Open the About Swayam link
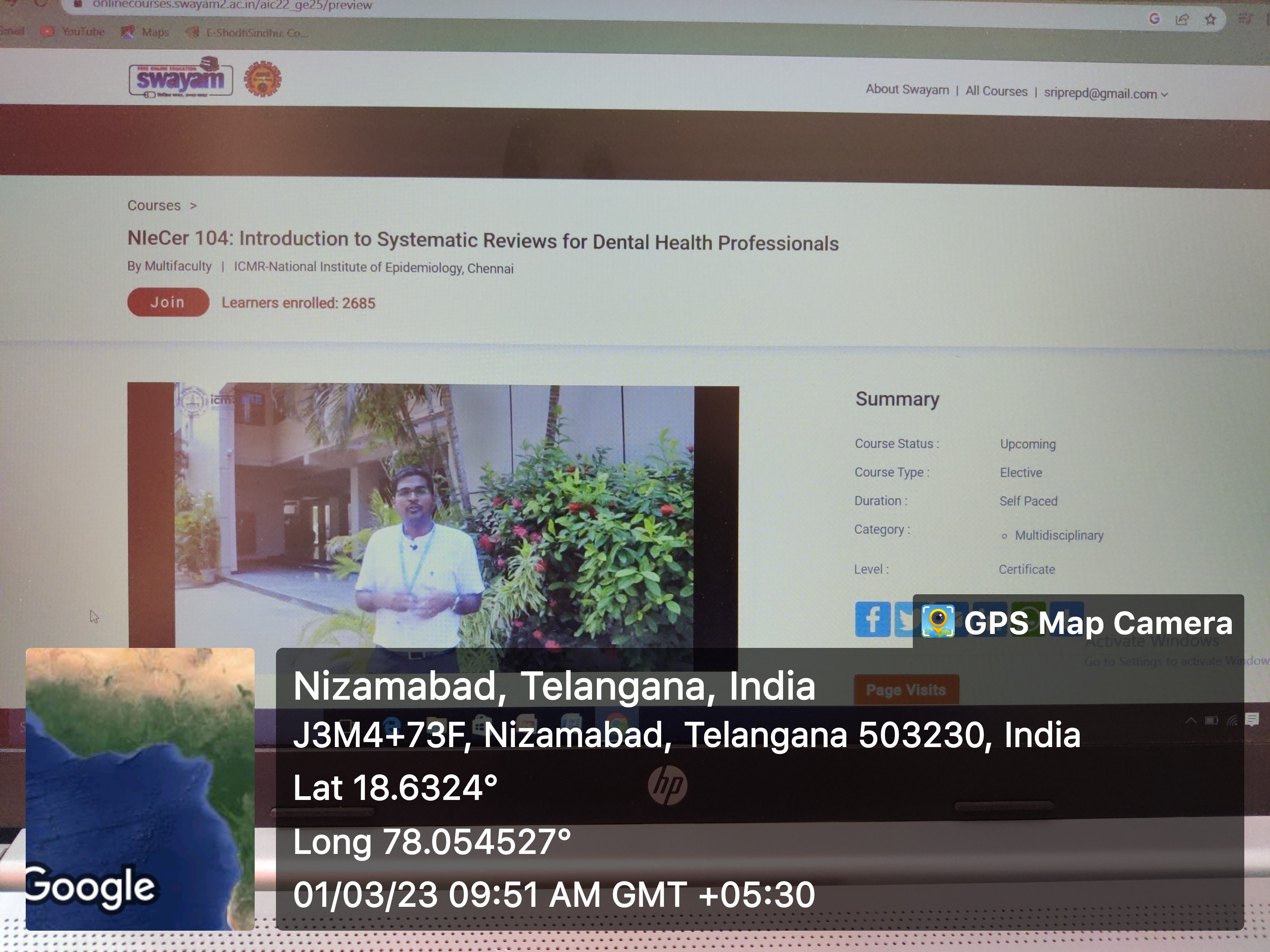1270x952 pixels. (x=907, y=90)
